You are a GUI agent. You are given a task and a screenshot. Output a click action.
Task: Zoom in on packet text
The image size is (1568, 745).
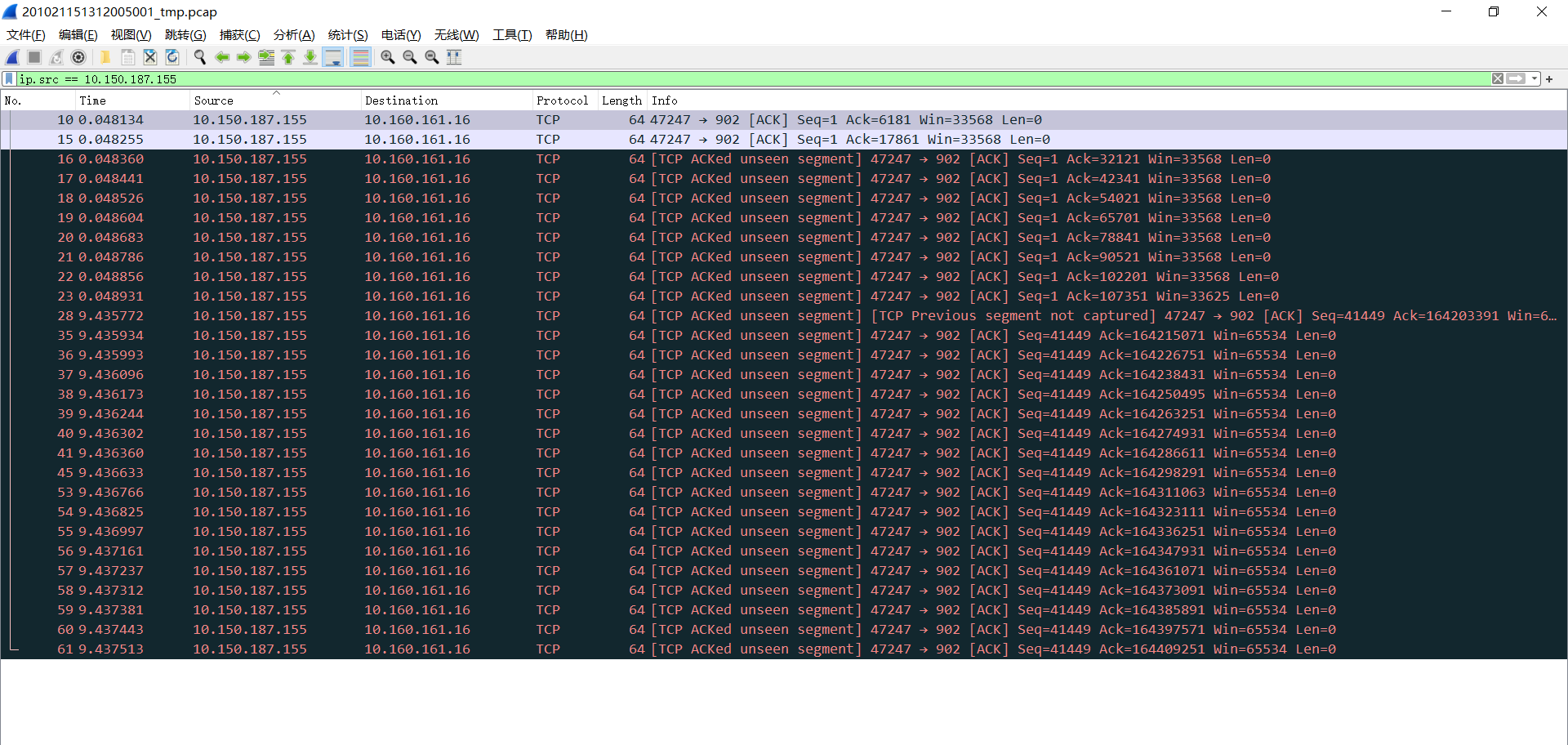(388, 57)
